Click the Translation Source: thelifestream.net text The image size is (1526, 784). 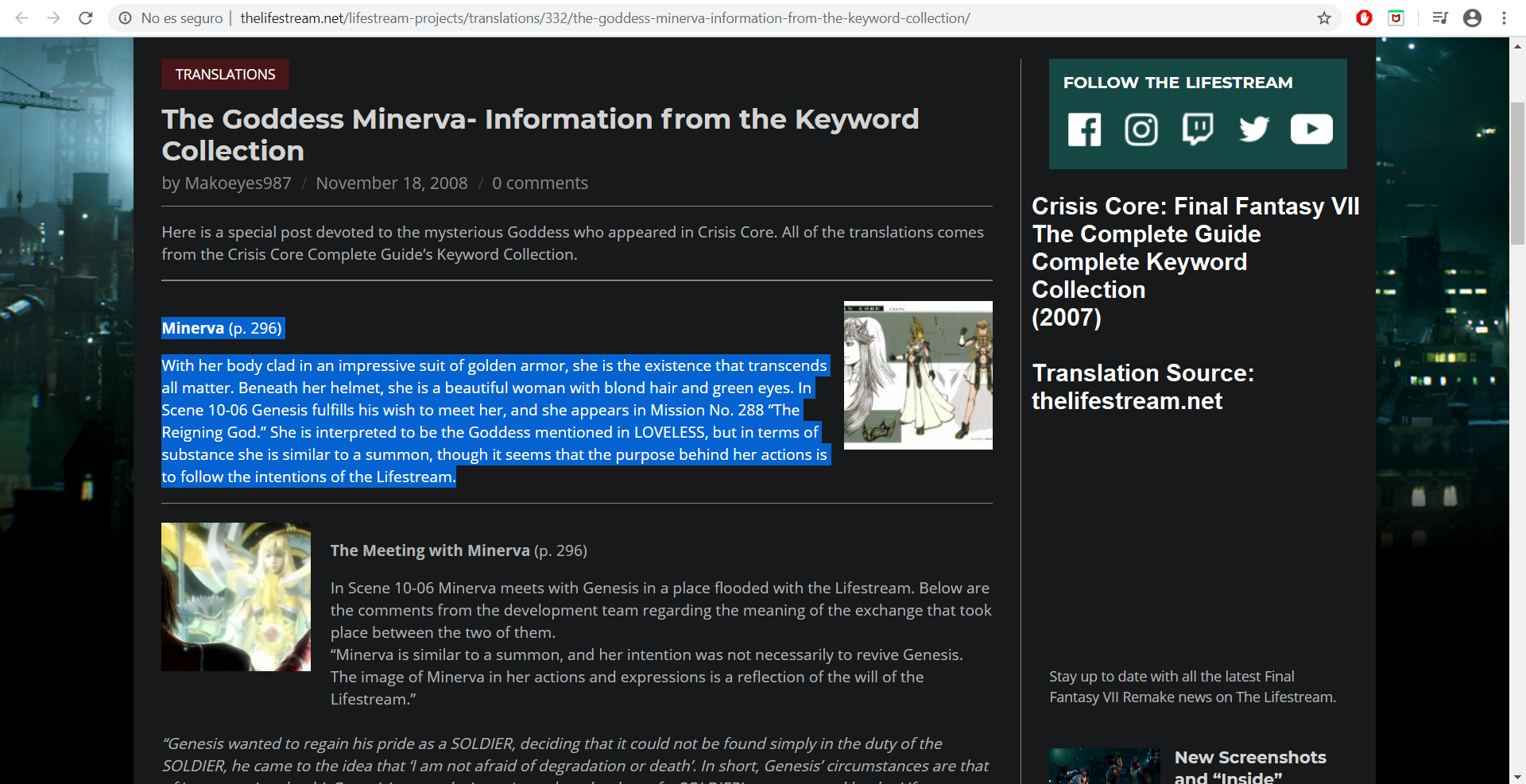(x=1143, y=387)
